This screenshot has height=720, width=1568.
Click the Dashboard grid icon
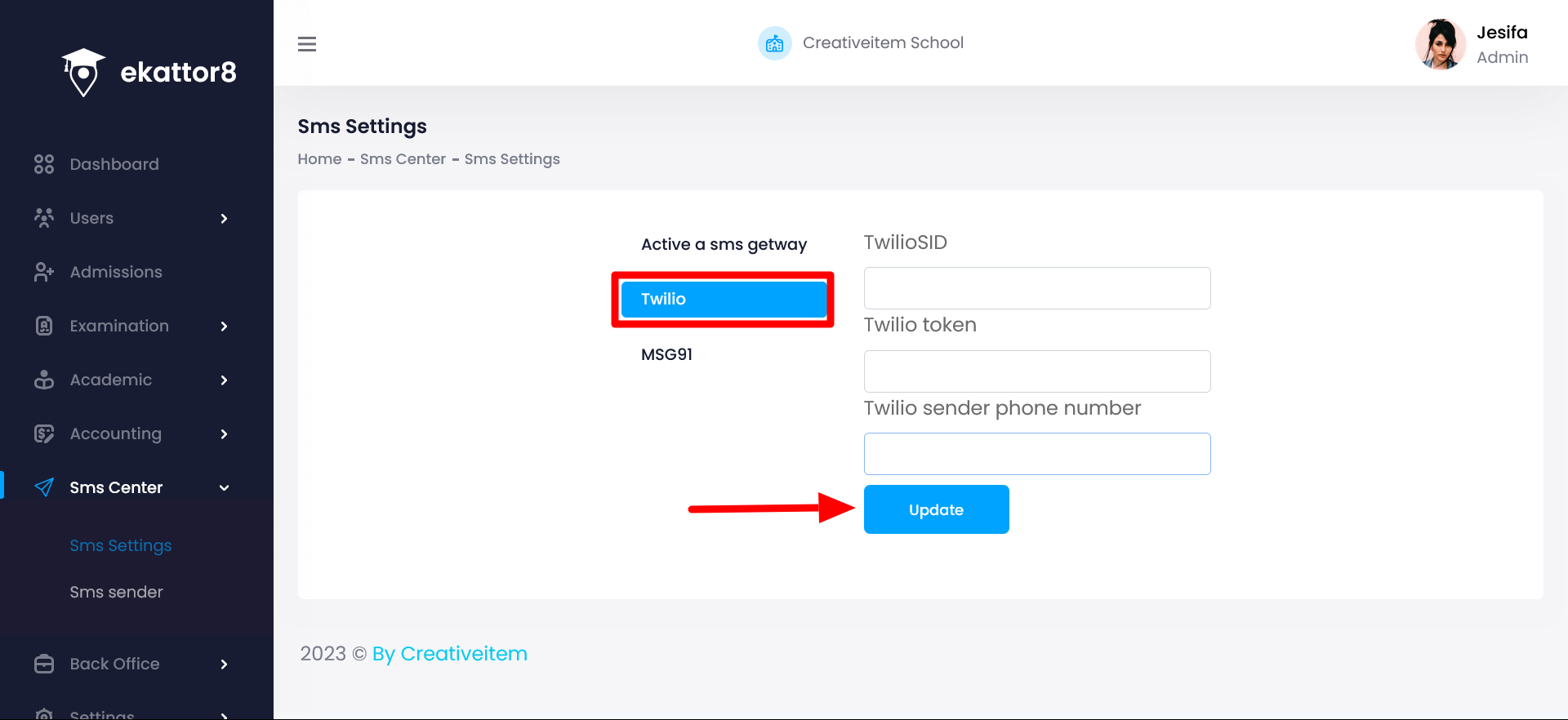click(44, 164)
